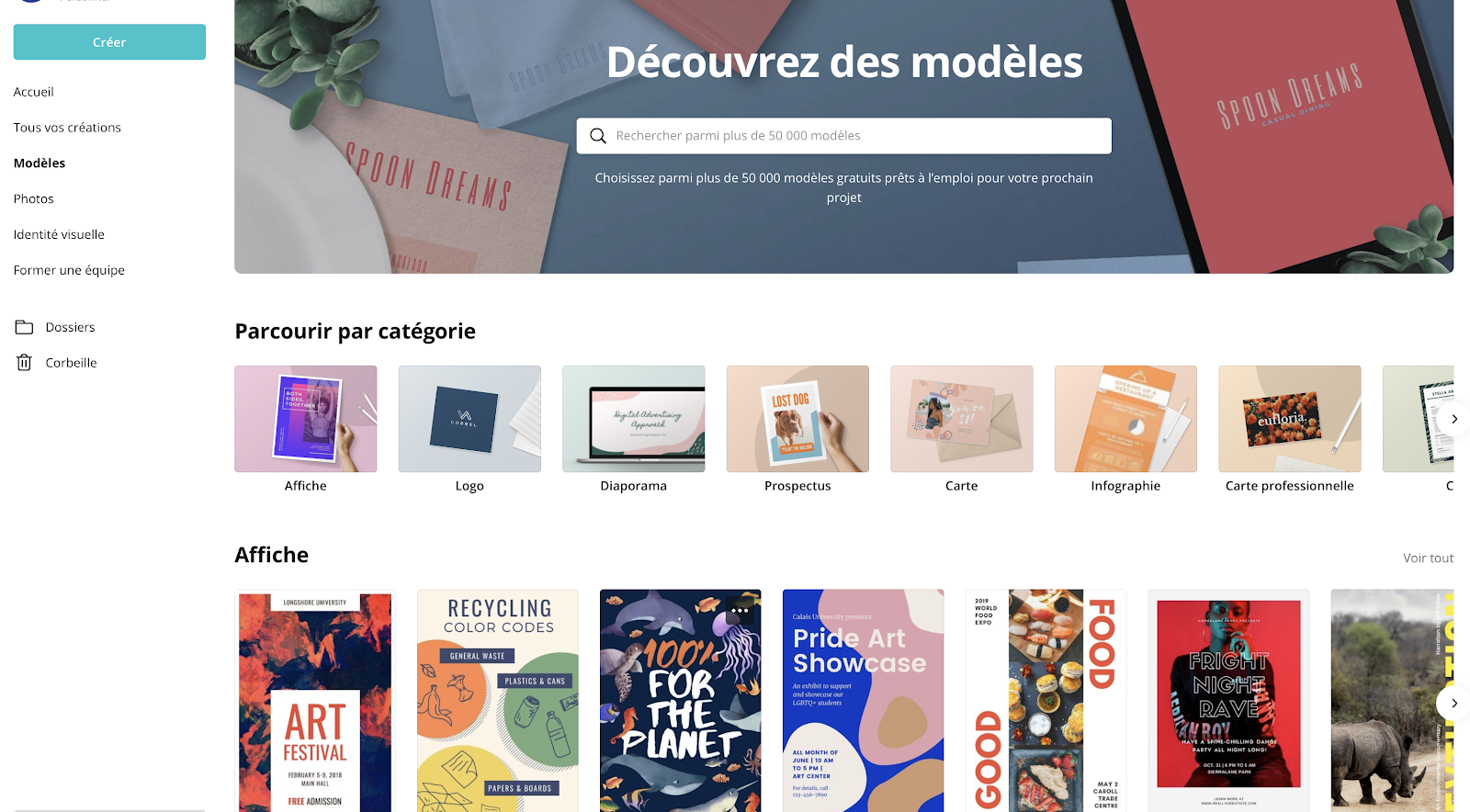Click the magnifier icon in search bar
The width and height of the screenshot is (1470, 812).
598,136
